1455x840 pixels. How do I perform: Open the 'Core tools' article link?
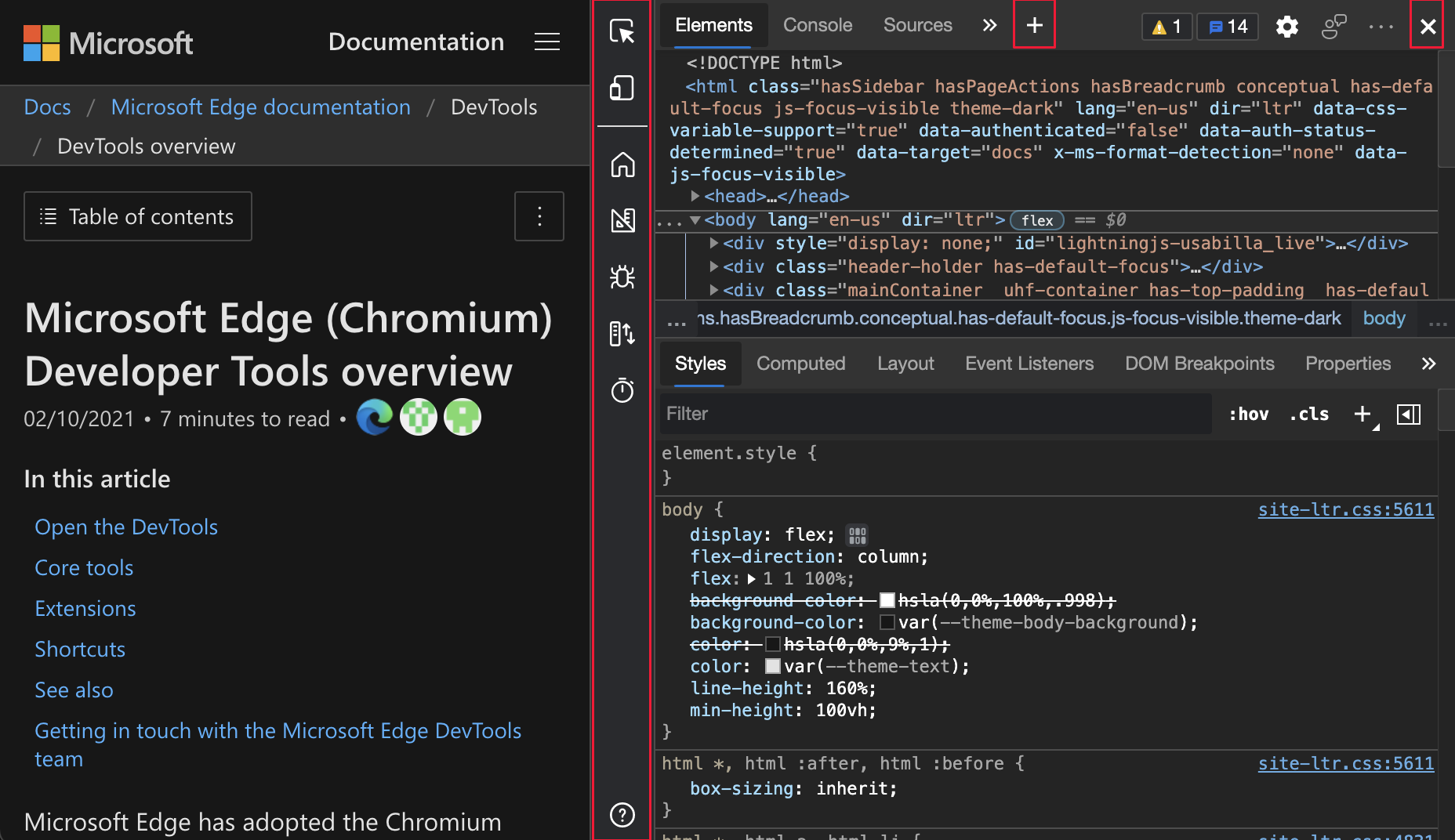84,567
